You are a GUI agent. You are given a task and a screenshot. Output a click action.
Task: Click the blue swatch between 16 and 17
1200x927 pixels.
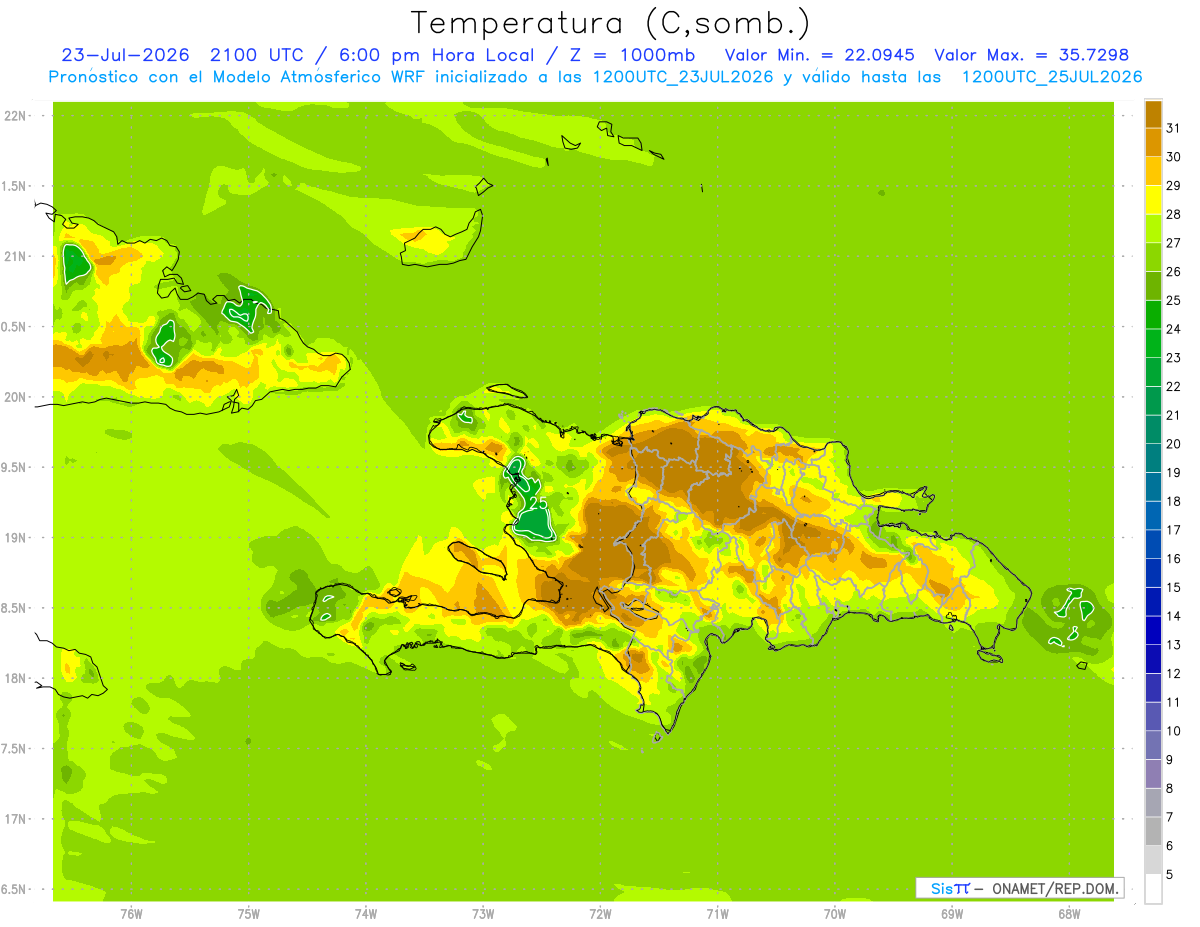pyautogui.click(x=1153, y=544)
